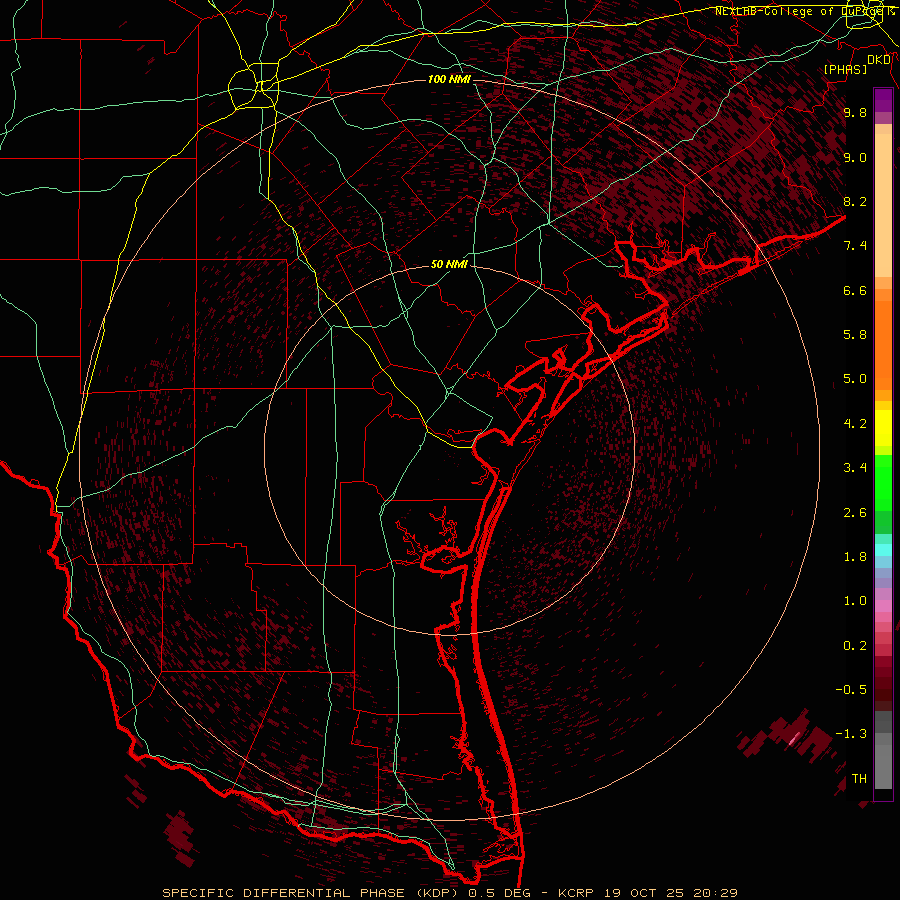
Task: Click the 9.0 value on color scale
Action: coord(855,157)
